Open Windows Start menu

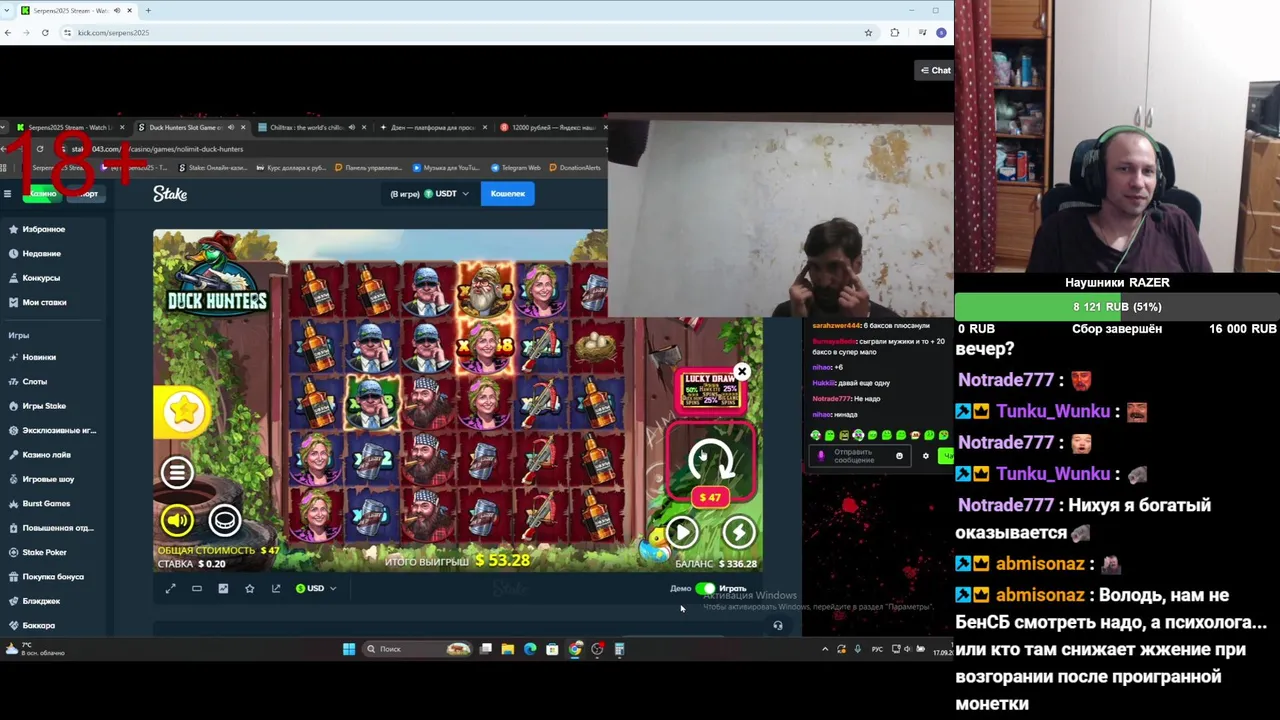pyautogui.click(x=349, y=649)
